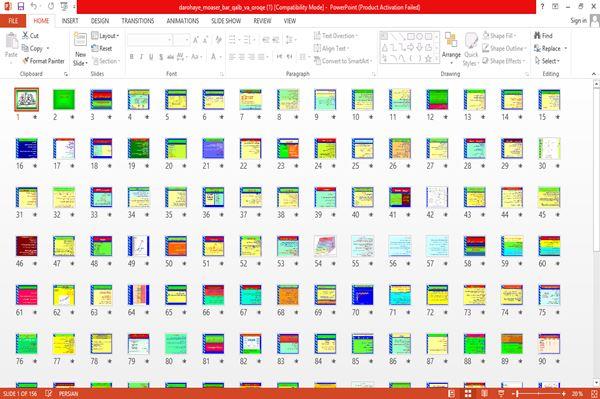
Task: Zoom in using the plus button
Action: tap(564, 394)
